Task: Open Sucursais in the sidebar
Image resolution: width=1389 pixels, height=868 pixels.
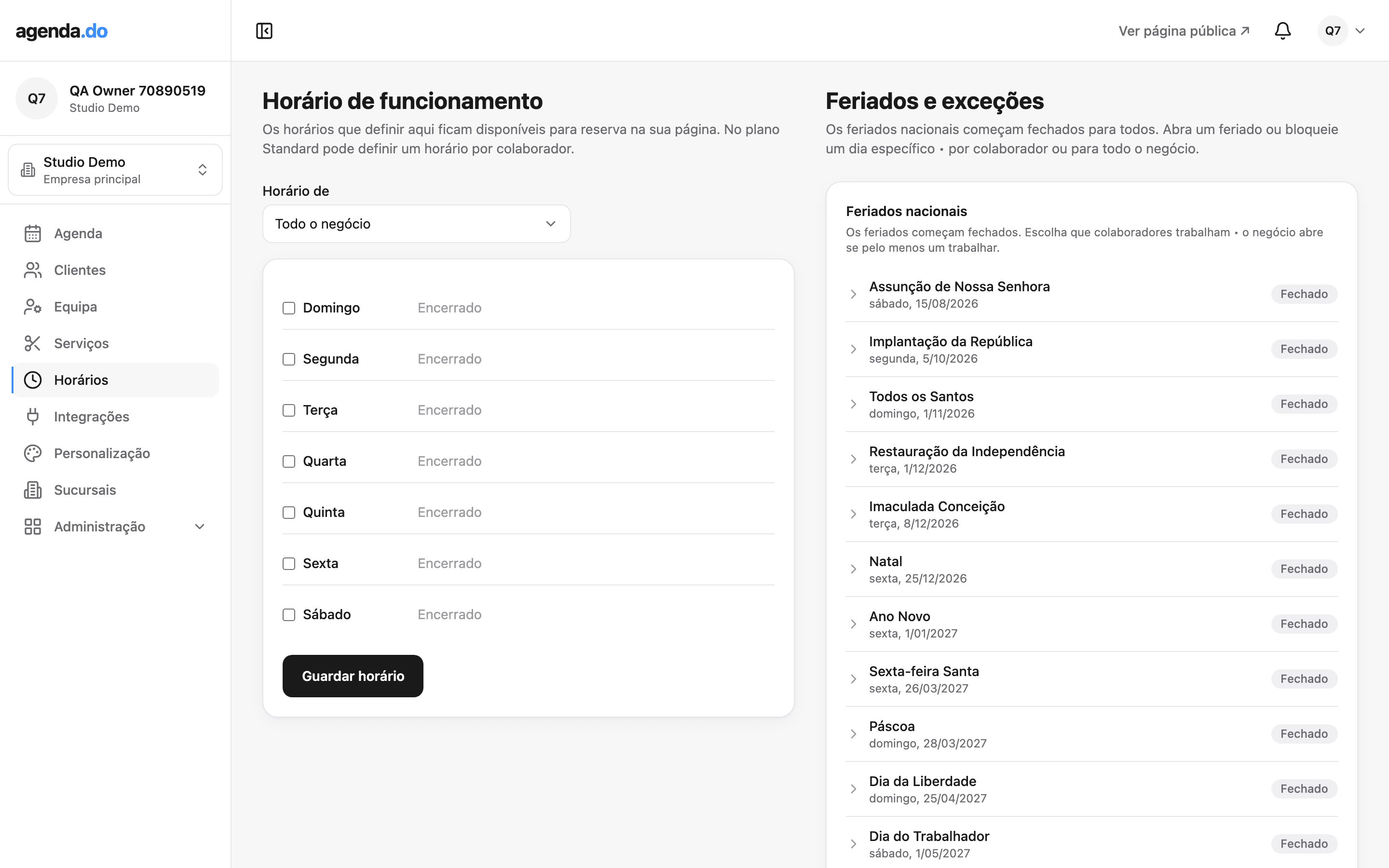Action: tap(115, 490)
